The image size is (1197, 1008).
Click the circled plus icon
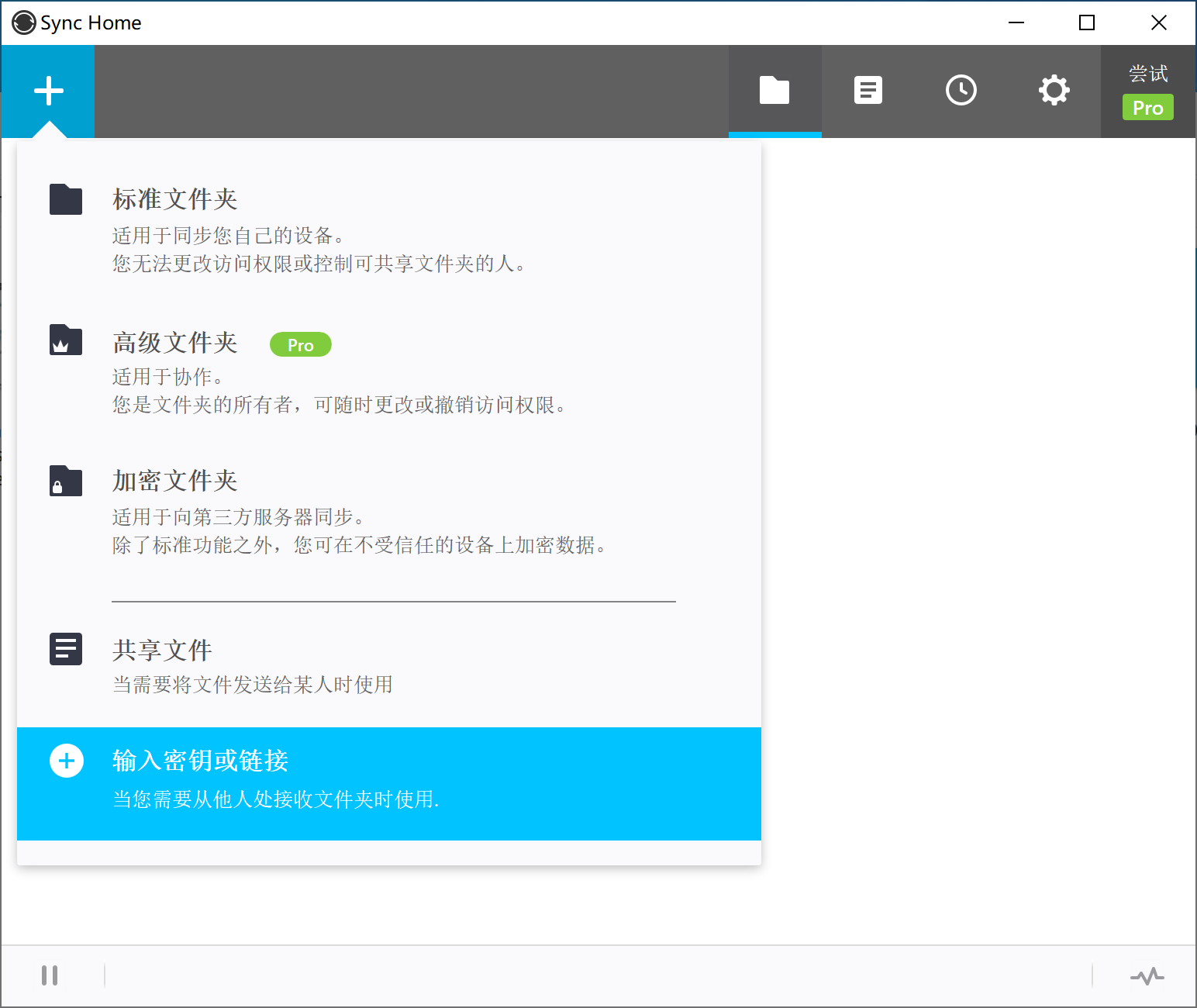pos(67,761)
